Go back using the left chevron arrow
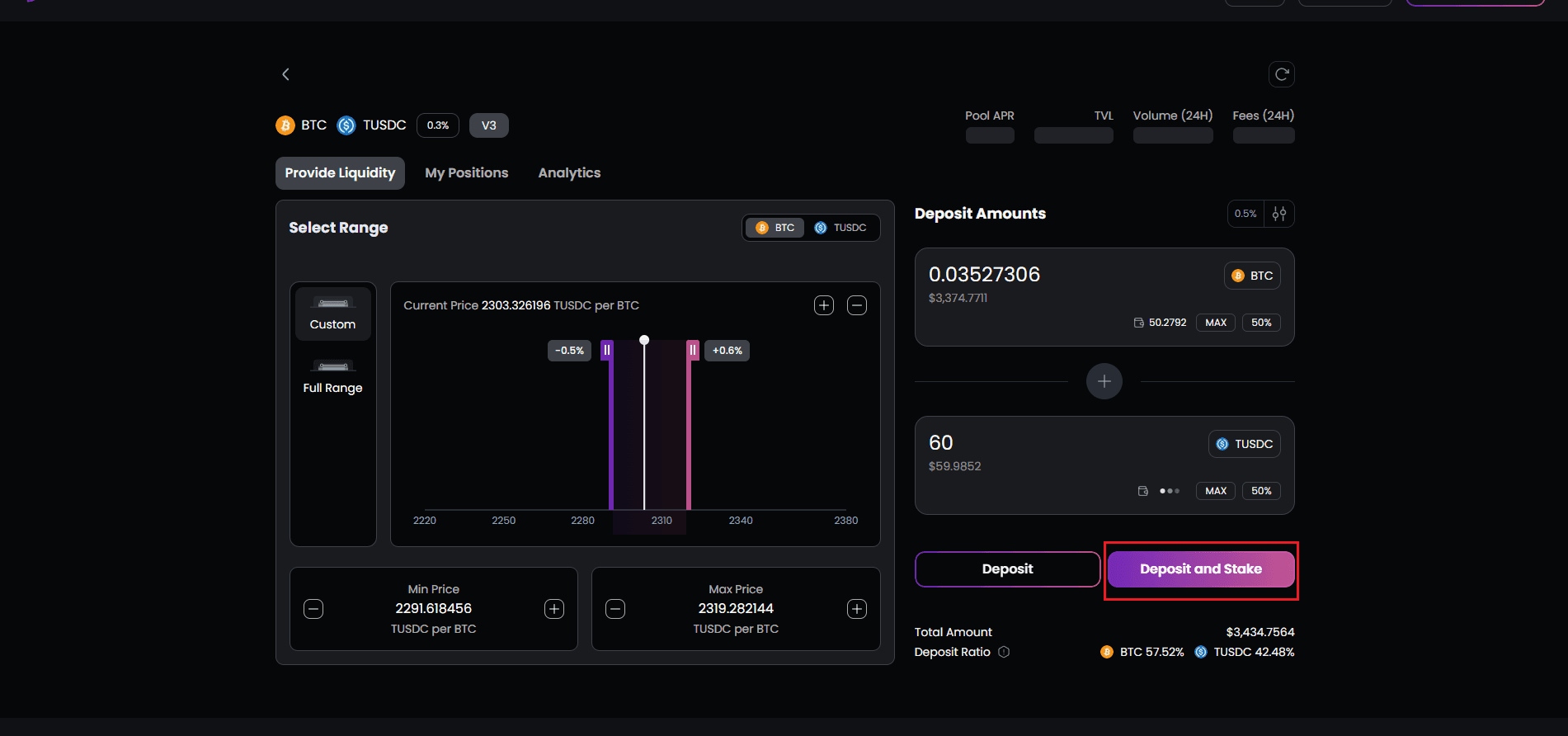 285,74
